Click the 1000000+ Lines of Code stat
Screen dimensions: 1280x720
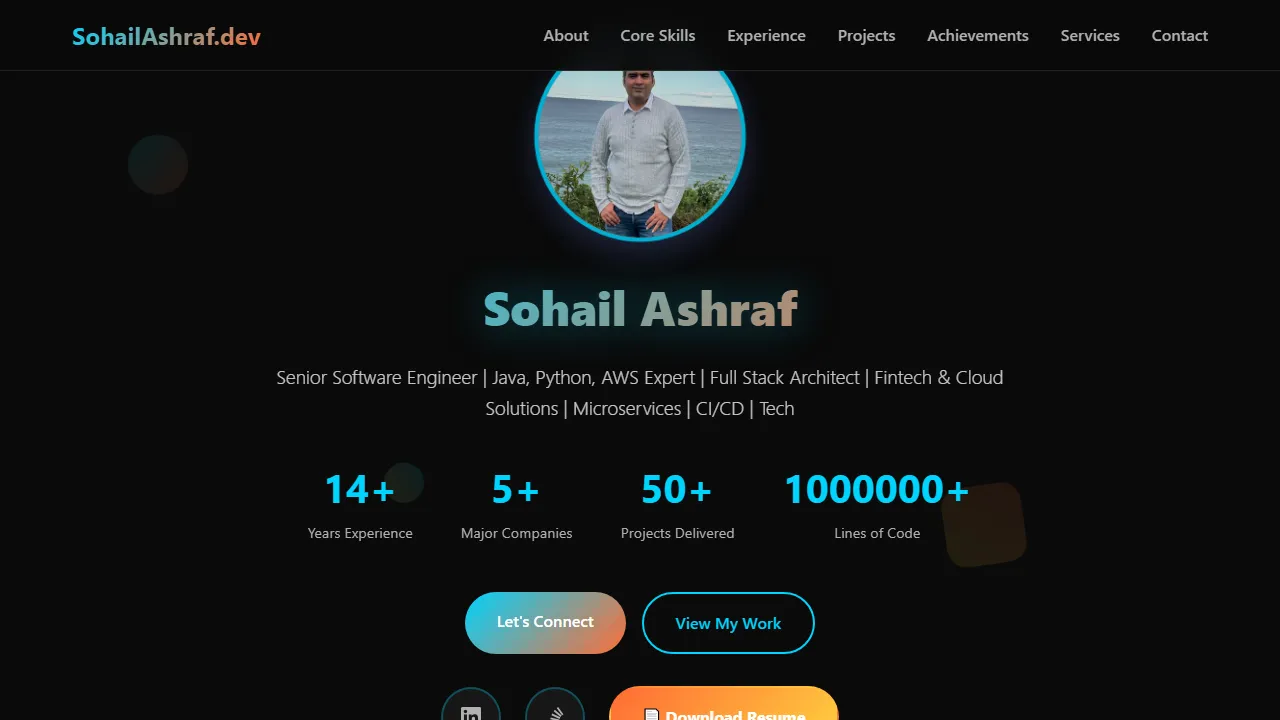tap(877, 505)
